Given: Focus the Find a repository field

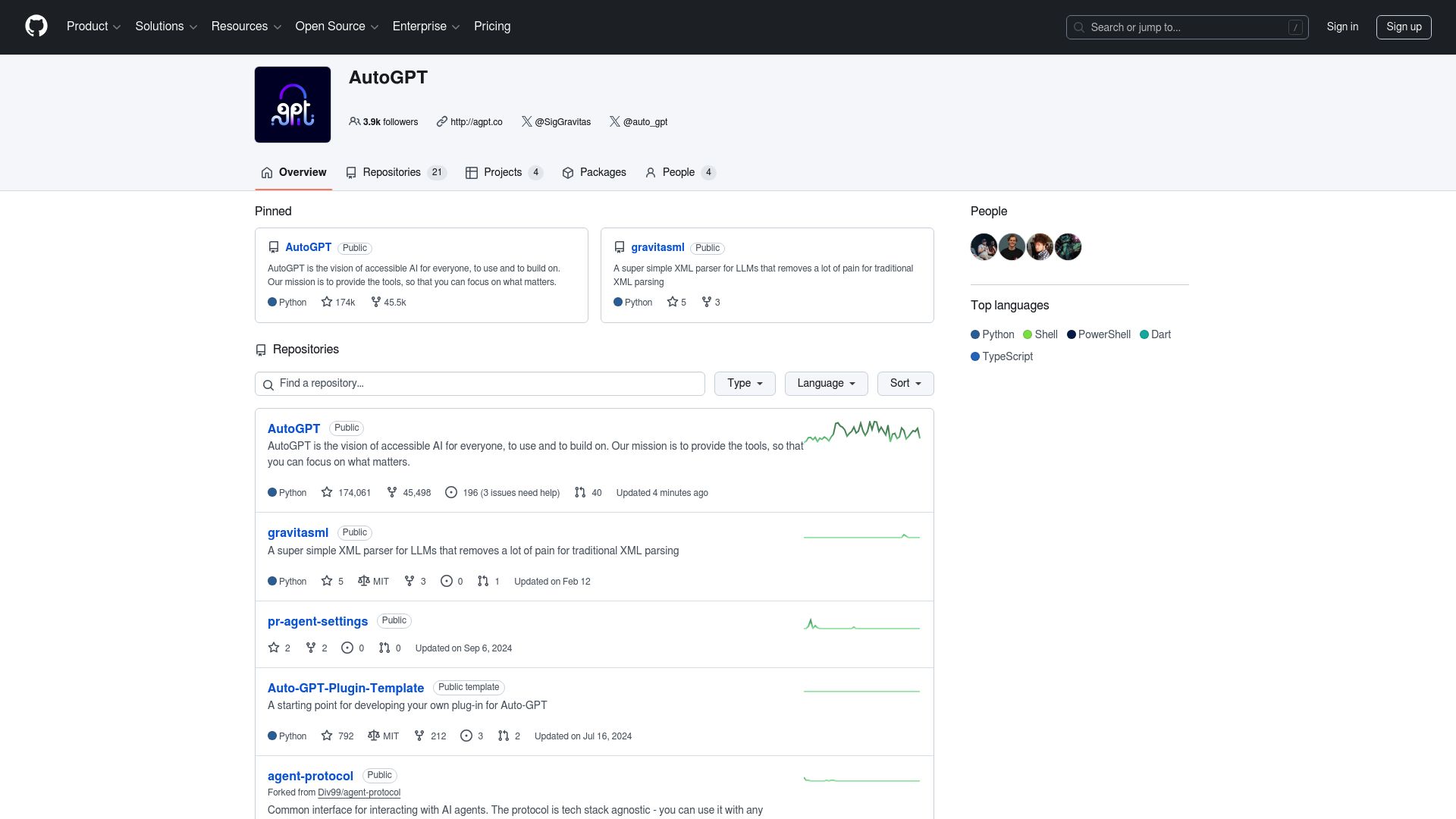Looking at the screenshot, I should pos(480,384).
